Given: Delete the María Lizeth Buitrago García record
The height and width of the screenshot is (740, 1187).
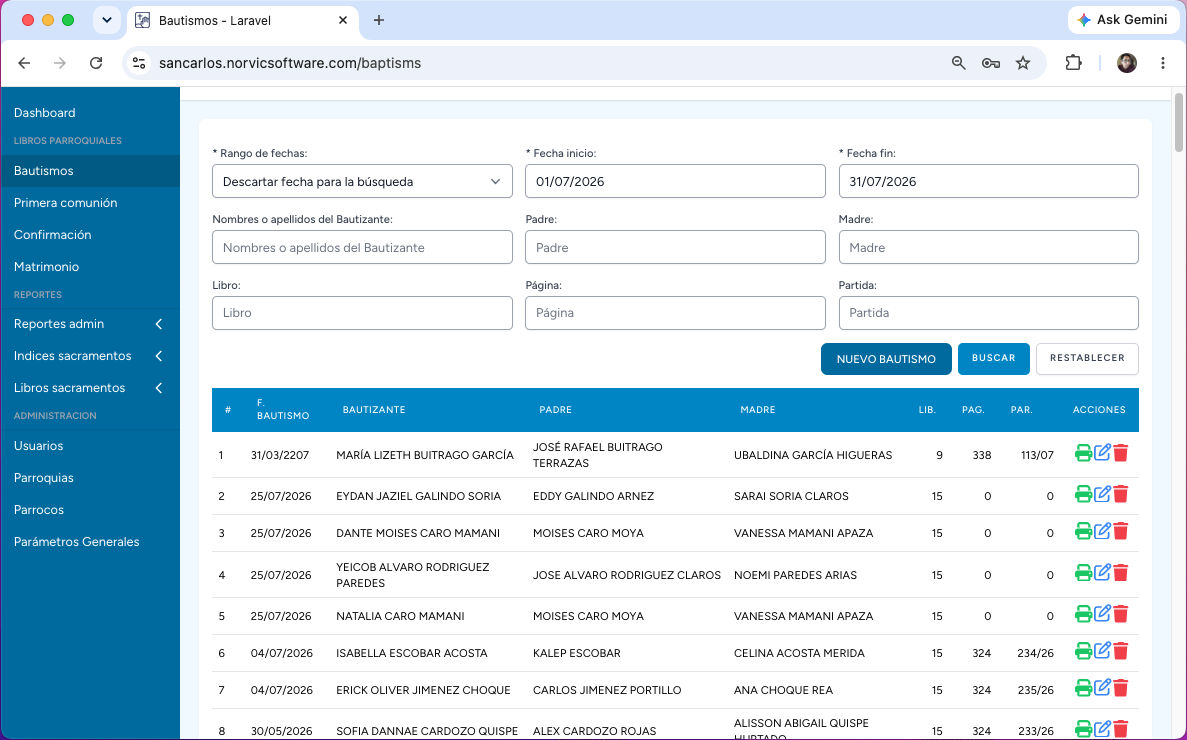Looking at the screenshot, I should click(1121, 453).
